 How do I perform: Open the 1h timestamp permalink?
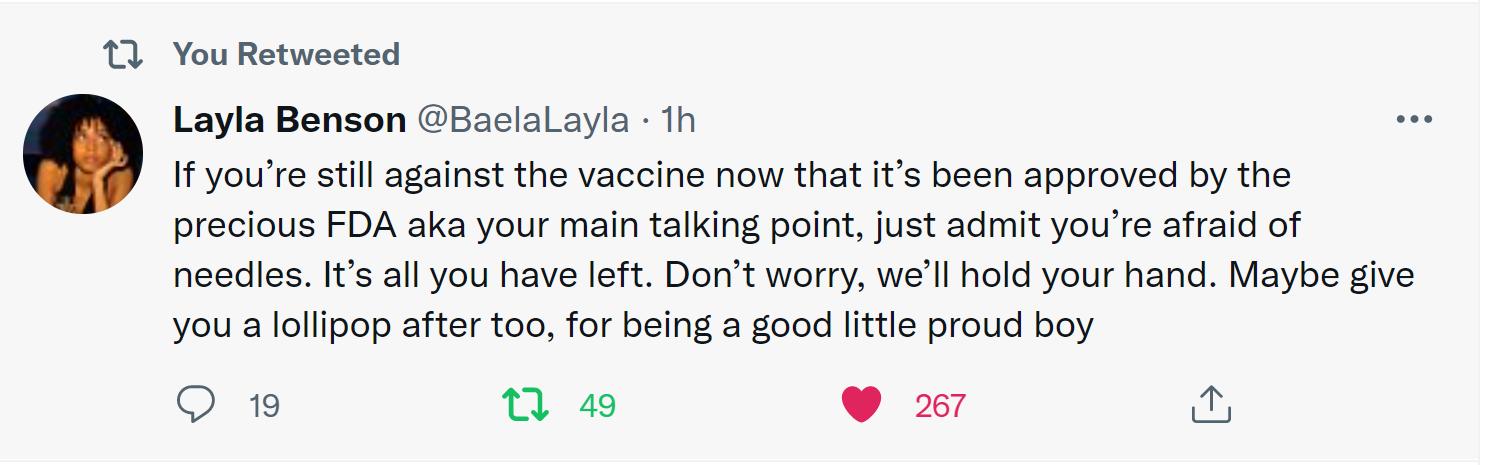[x=678, y=120]
